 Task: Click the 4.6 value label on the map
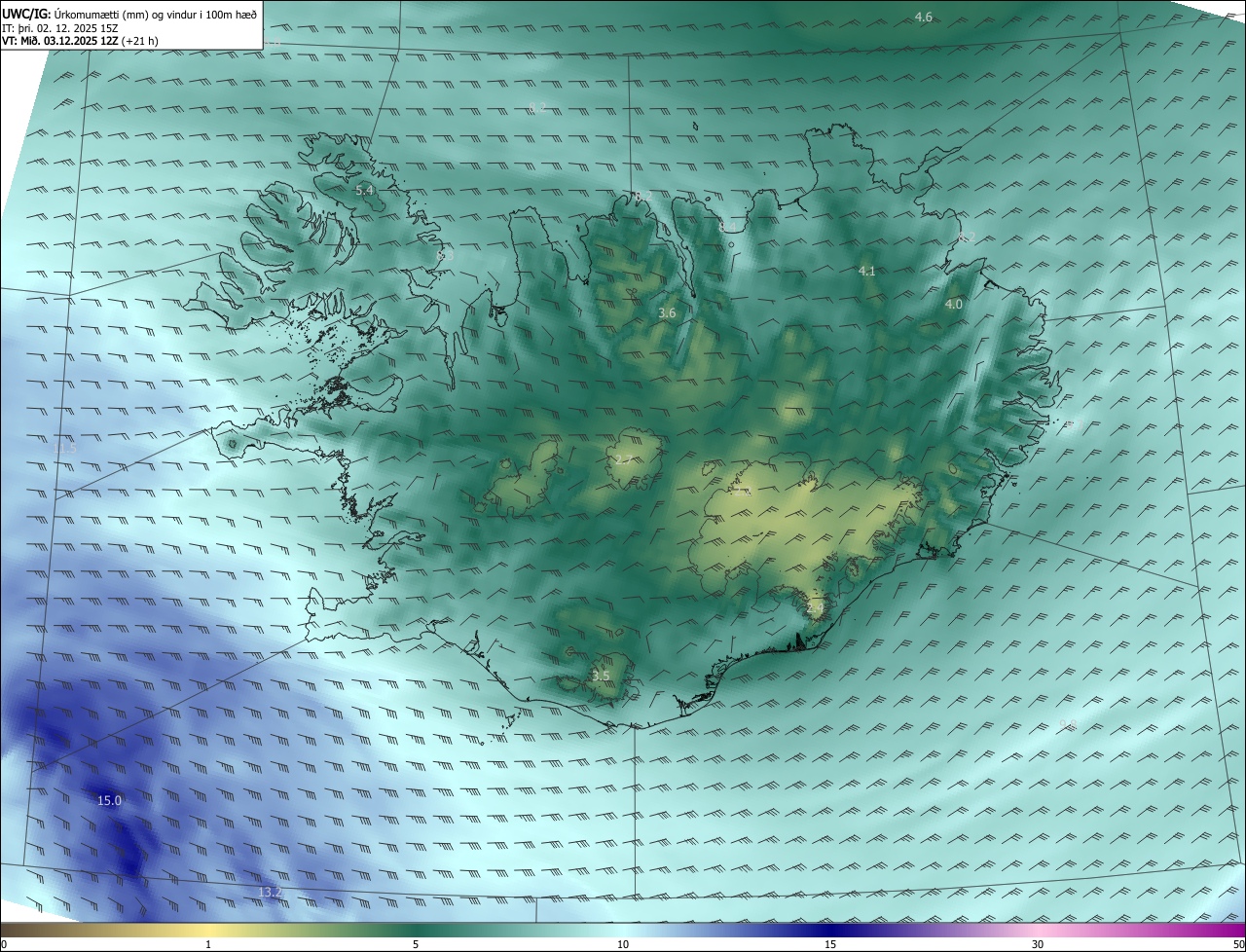(x=924, y=18)
